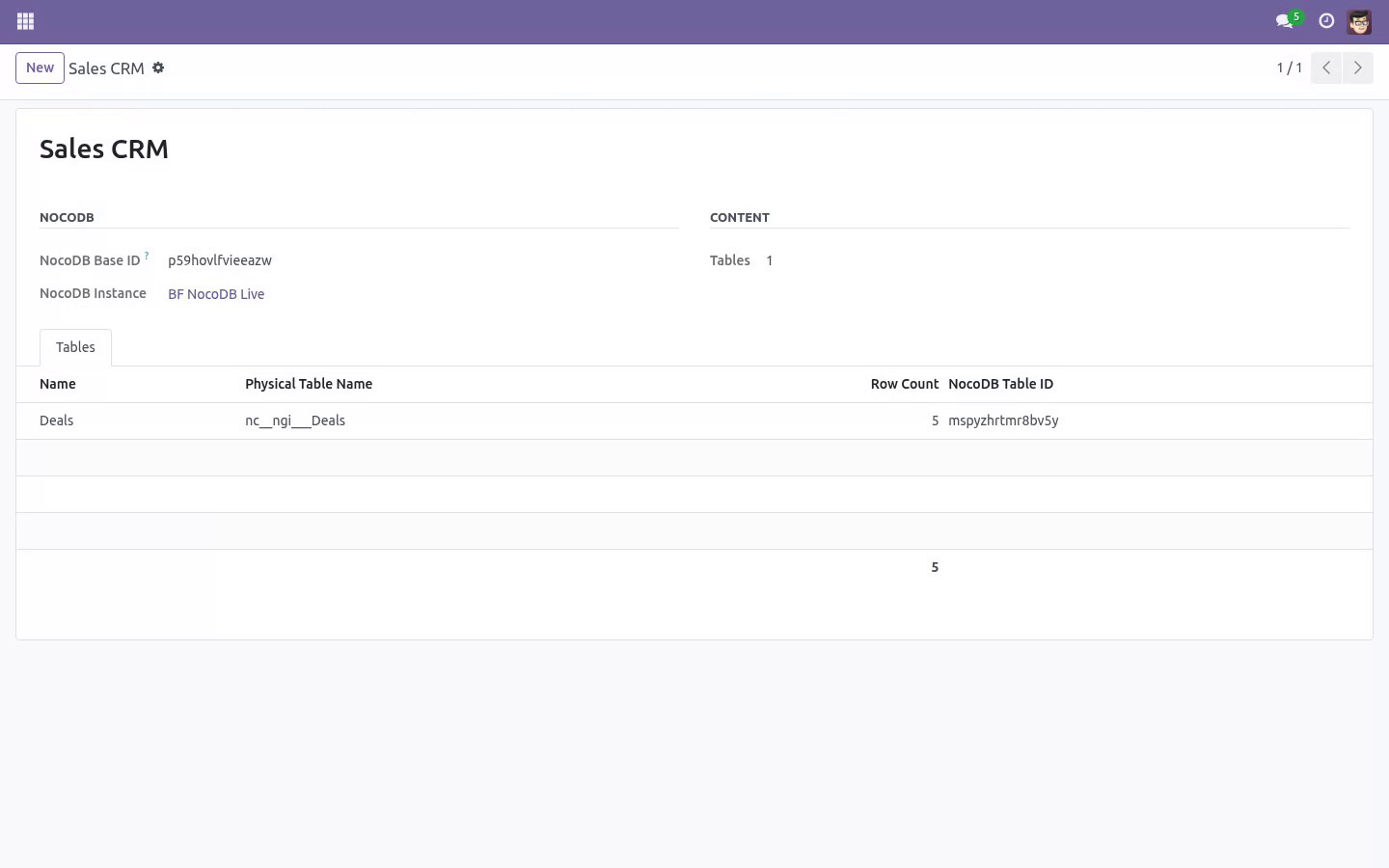
Task: Click the Base ID value p59hovlfvieeazw
Action: click(220, 260)
